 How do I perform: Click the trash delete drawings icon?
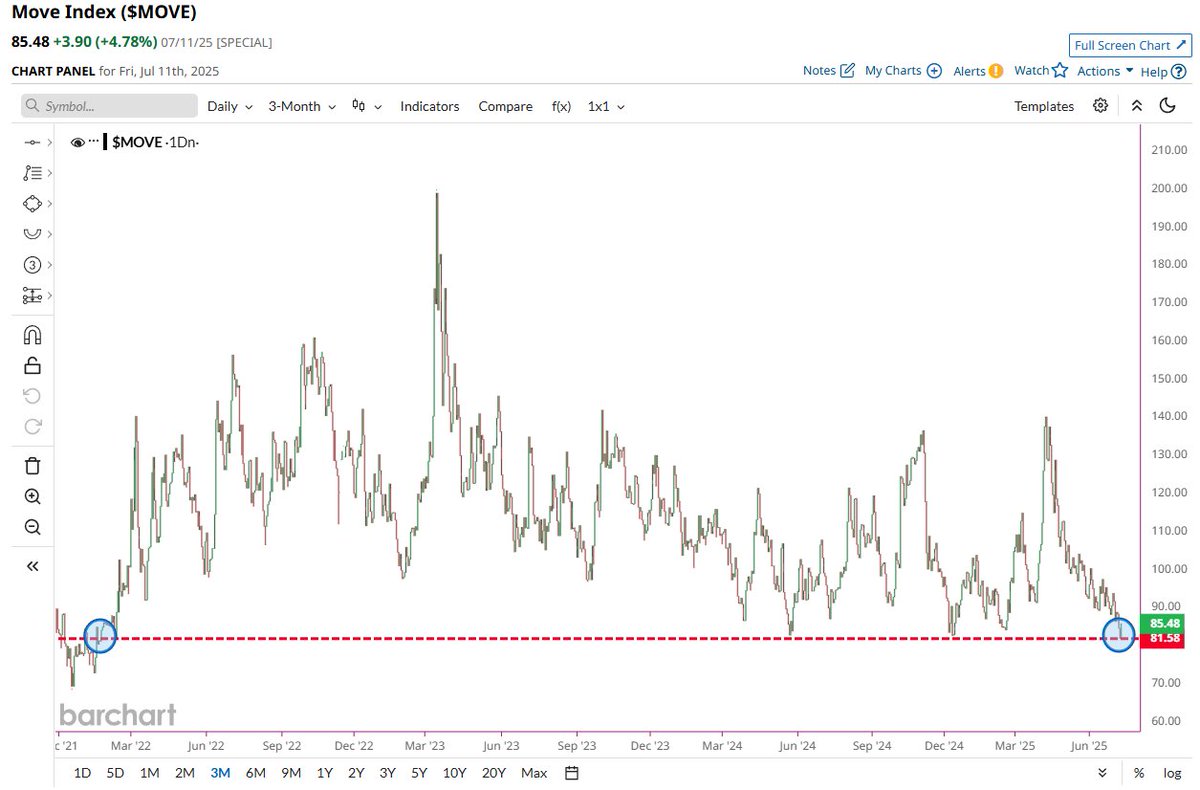pos(32,465)
